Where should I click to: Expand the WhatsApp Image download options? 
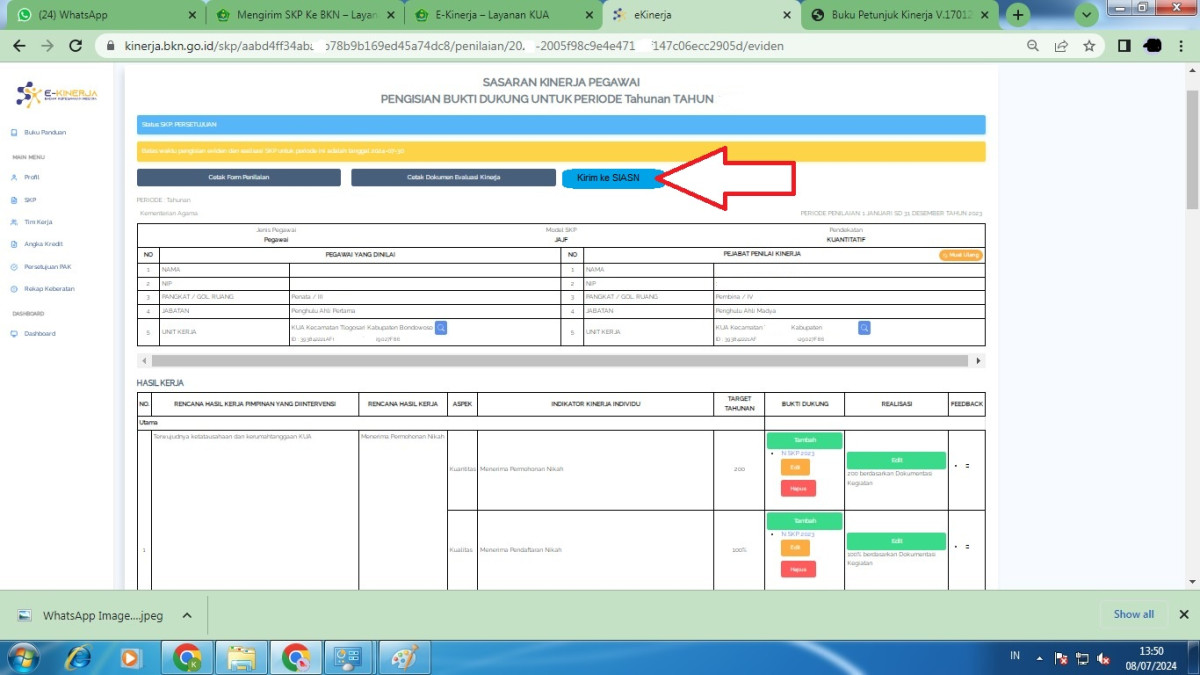coord(186,615)
